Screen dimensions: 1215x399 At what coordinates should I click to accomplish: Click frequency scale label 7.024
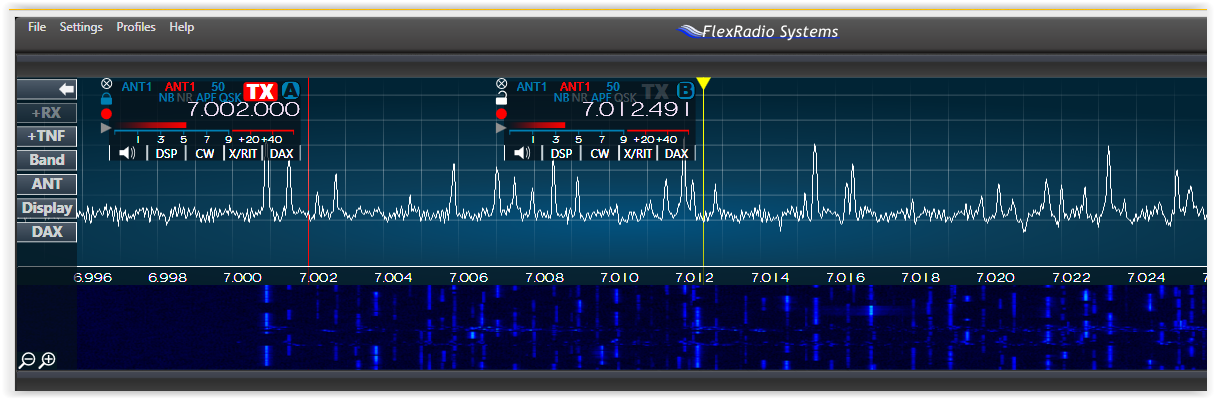point(1146,277)
